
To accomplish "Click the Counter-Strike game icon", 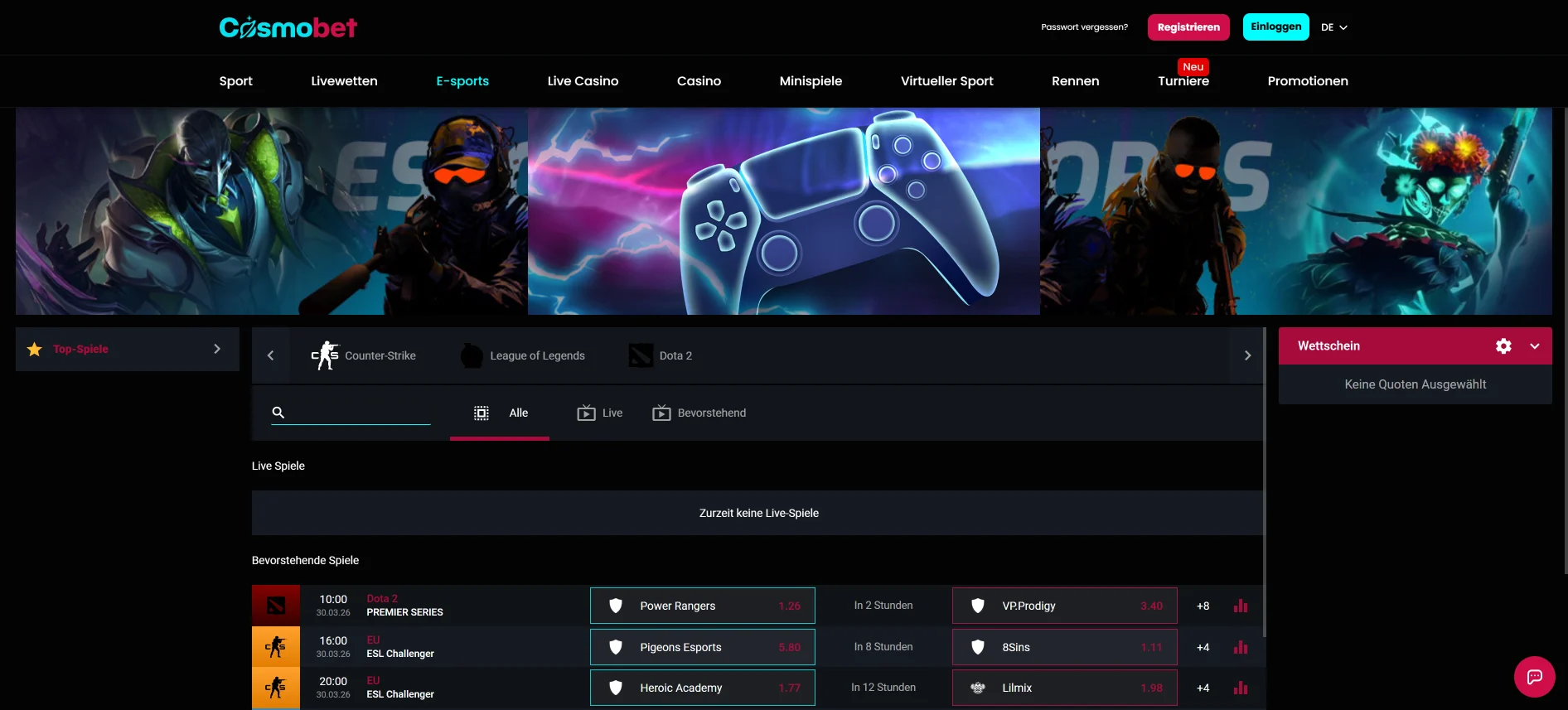I will (325, 355).
